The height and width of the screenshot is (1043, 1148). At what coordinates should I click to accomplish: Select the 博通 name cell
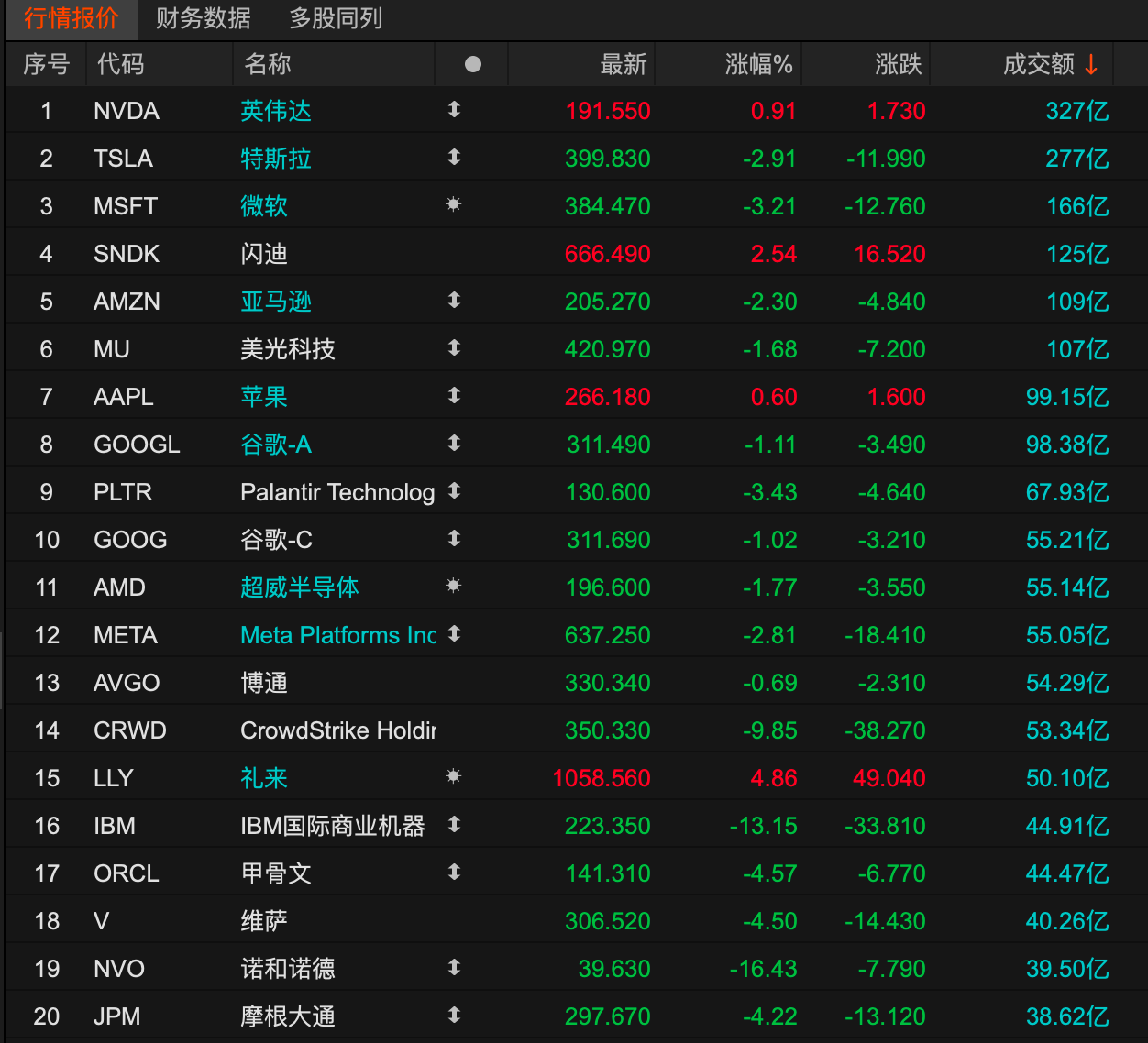(x=264, y=683)
